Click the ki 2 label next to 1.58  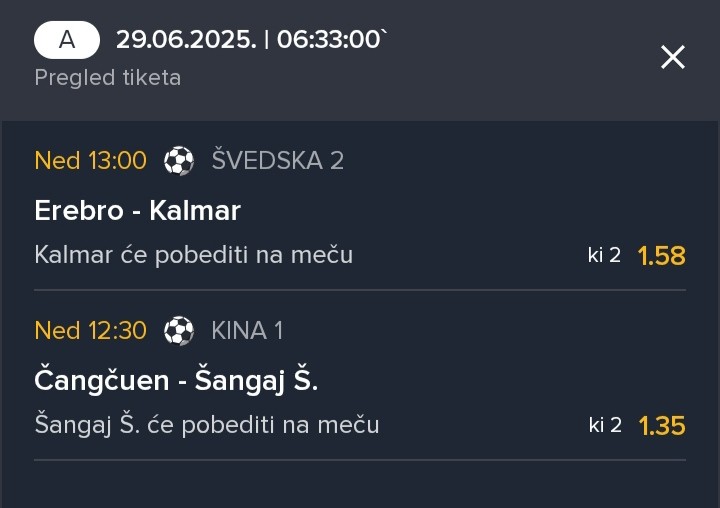coord(604,255)
